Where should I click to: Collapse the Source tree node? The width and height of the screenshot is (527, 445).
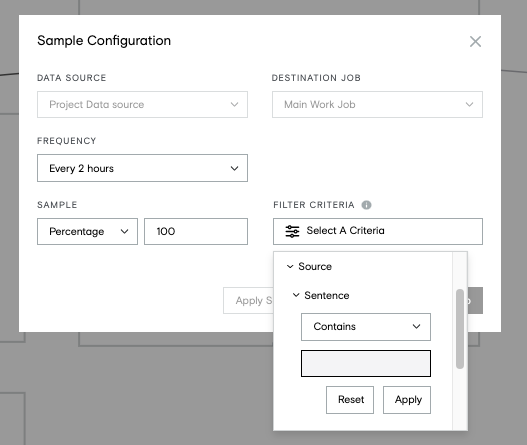(290, 267)
